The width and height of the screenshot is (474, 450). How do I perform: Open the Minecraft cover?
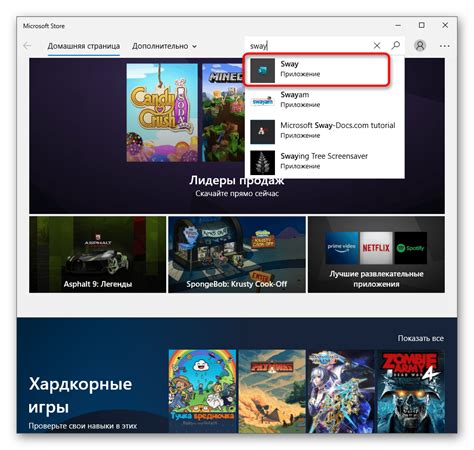223,113
